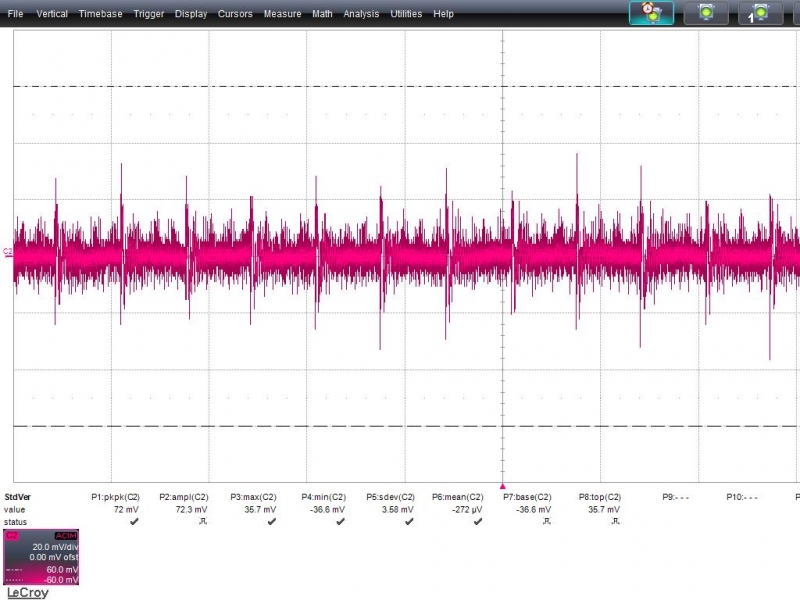Click the pink trigger delay marker below grid
800x600 pixels.
click(x=502, y=484)
